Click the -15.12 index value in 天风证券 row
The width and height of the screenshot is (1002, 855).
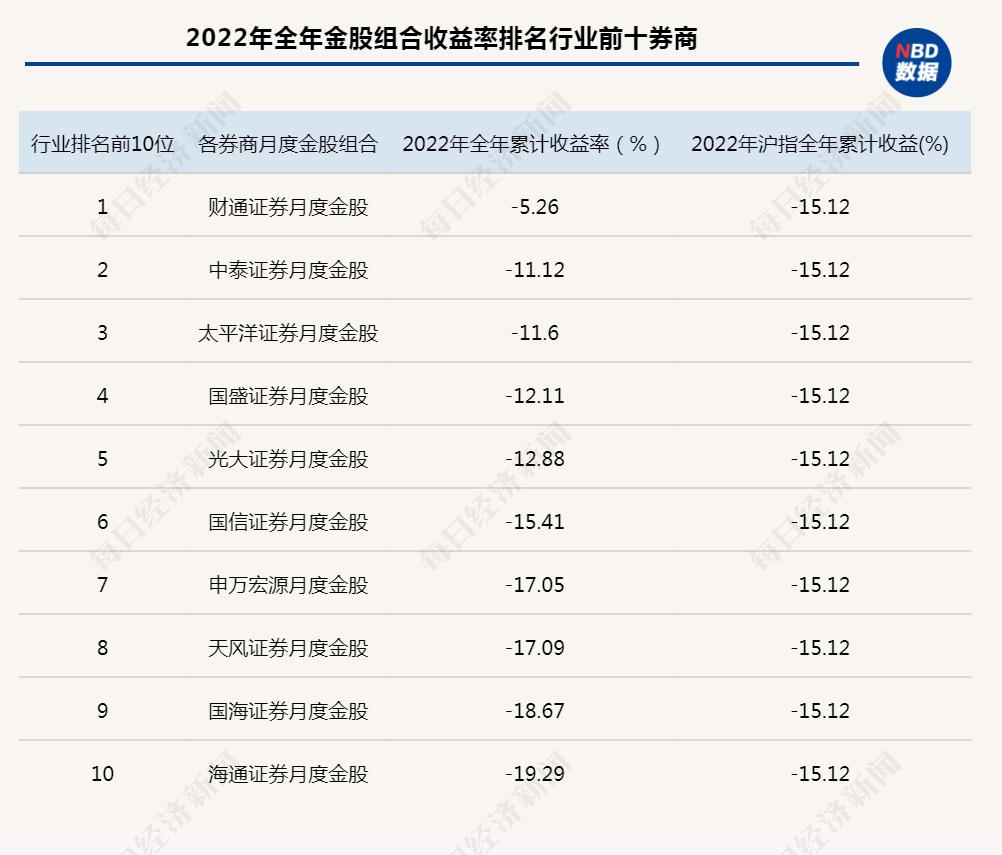click(x=820, y=648)
